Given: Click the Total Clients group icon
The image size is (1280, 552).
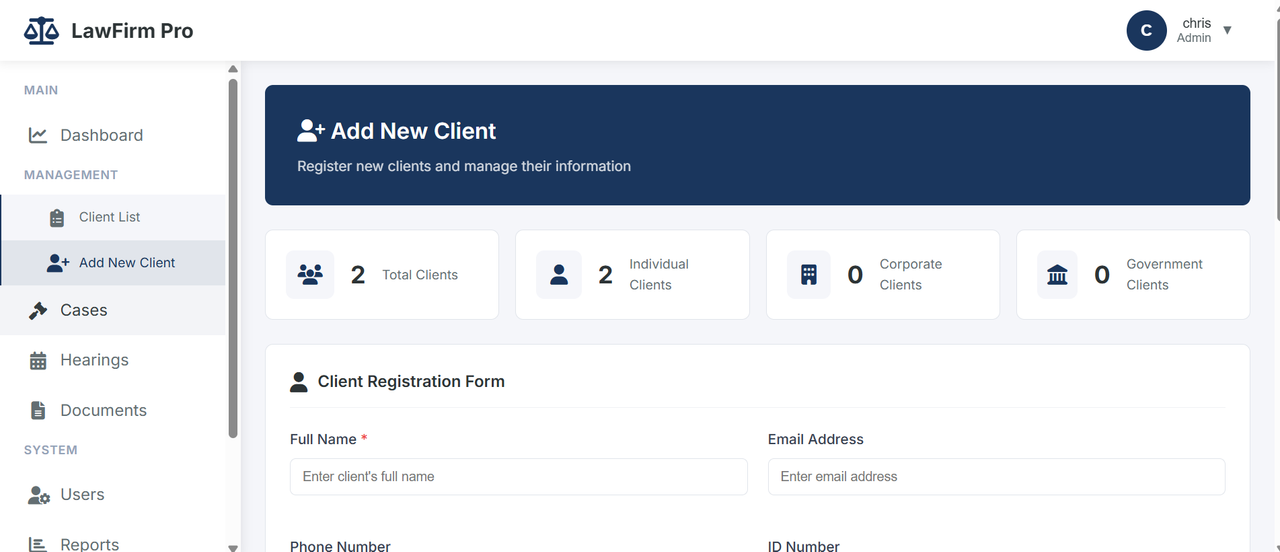Looking at the screenshot, I should click(310, 274).
